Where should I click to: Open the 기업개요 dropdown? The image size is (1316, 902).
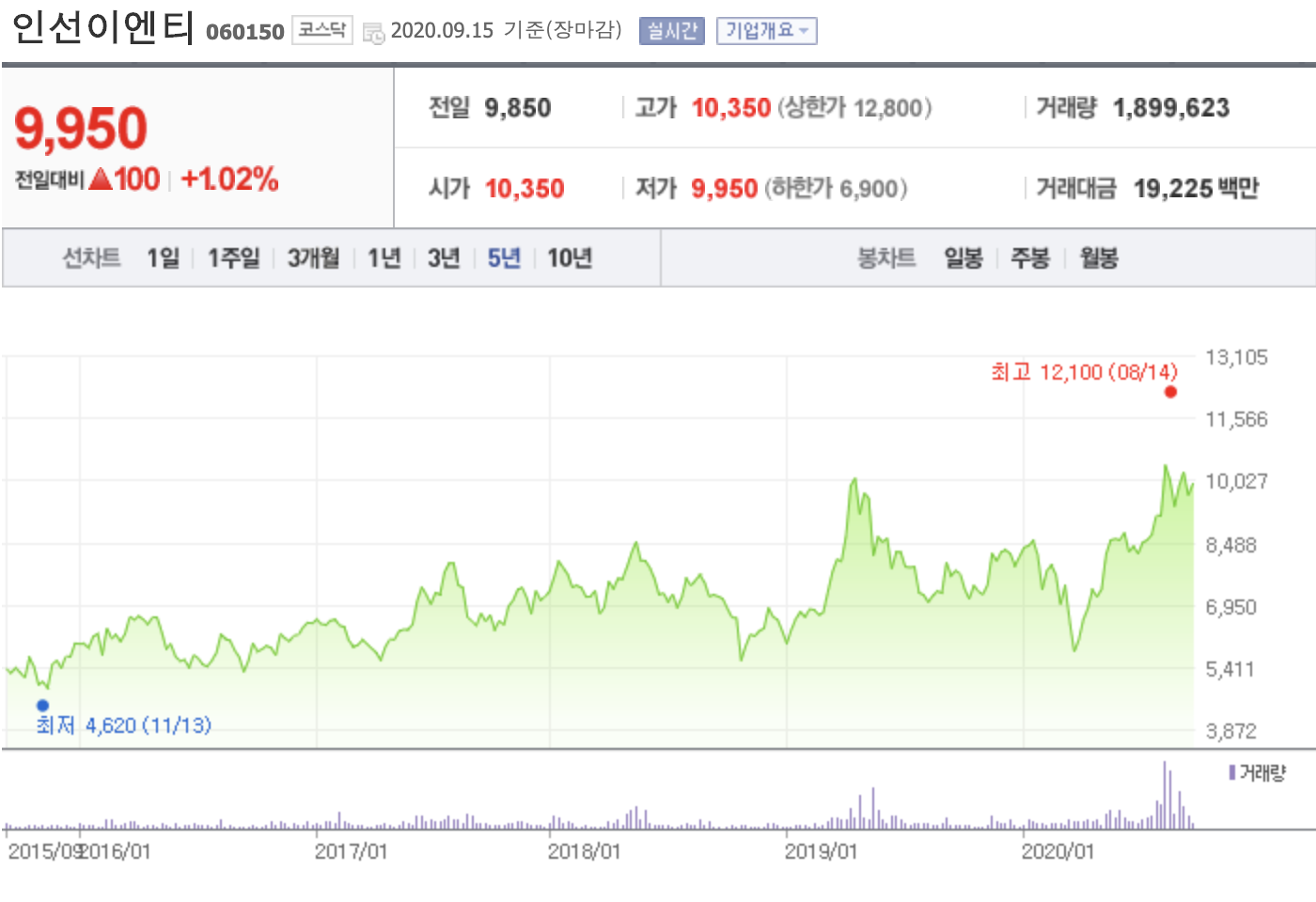pyautogui.click(x=766, y=31)
